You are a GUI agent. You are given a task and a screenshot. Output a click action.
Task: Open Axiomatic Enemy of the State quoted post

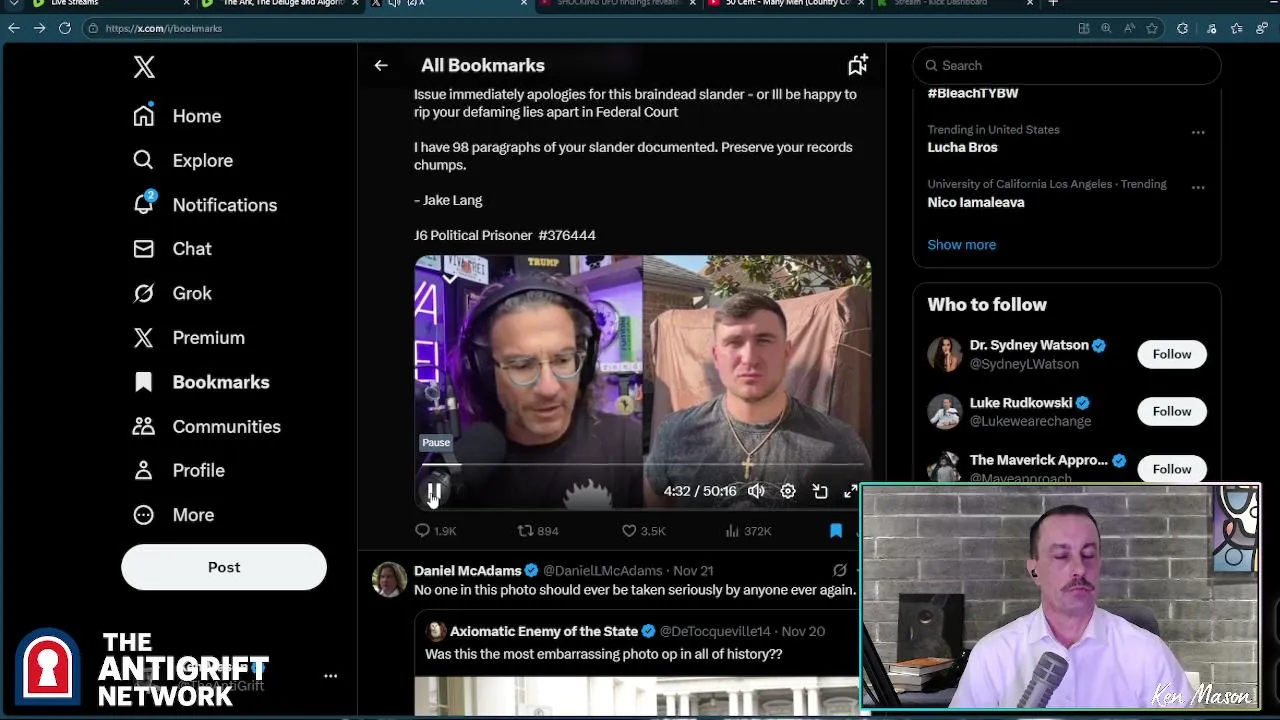click(x=641, y=664)
